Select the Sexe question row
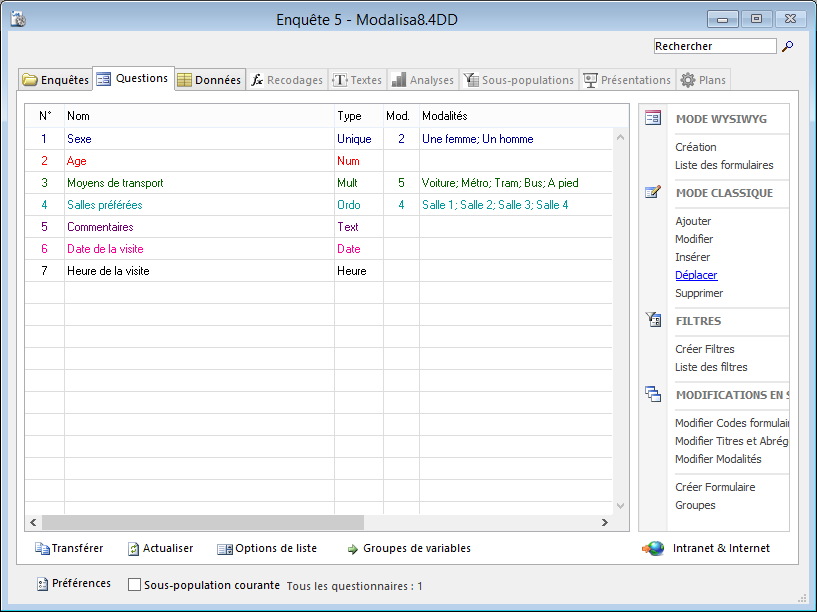The image size is (817, 612). [x=318, y=139]
